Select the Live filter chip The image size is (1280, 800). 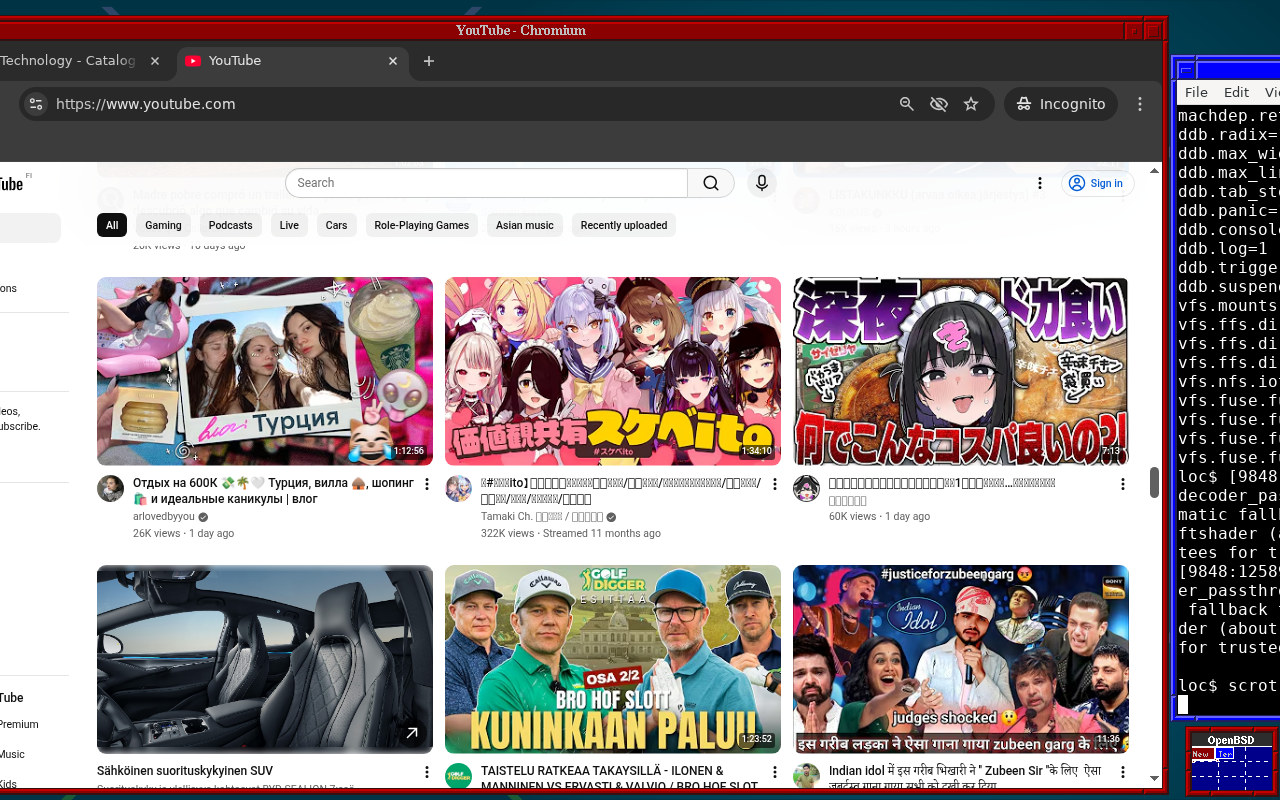click(289, 225)
